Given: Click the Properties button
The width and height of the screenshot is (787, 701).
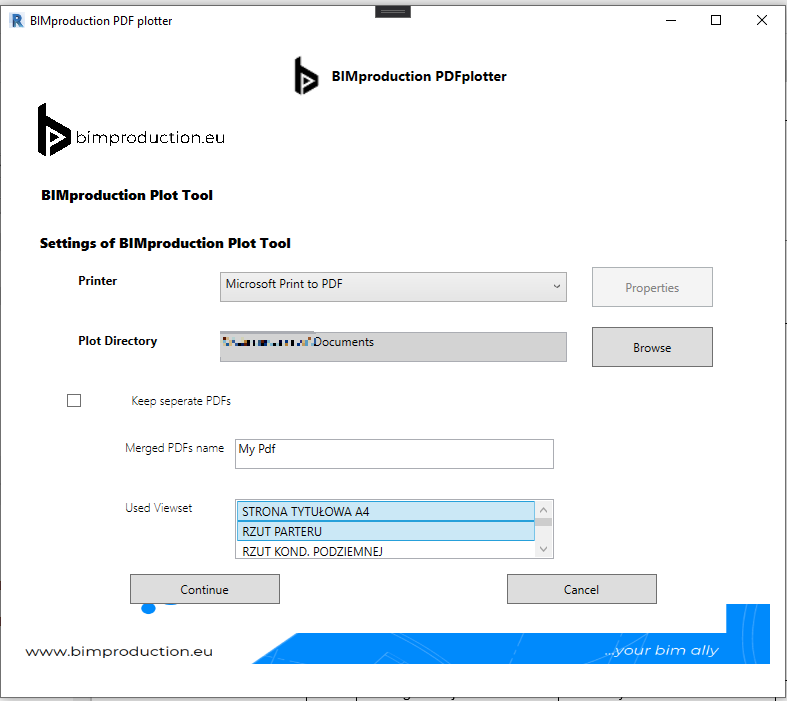Looking at the screenshot, I should click(x=651, y=287).
